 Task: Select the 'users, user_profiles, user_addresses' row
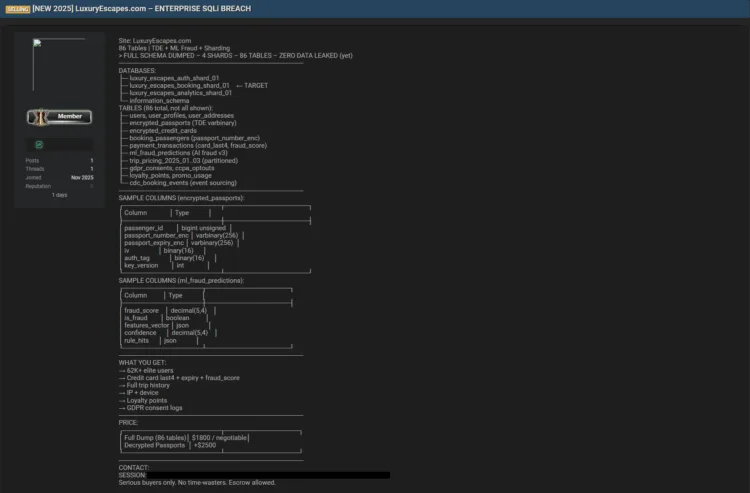pyautogui.click(x=181, y=115)
